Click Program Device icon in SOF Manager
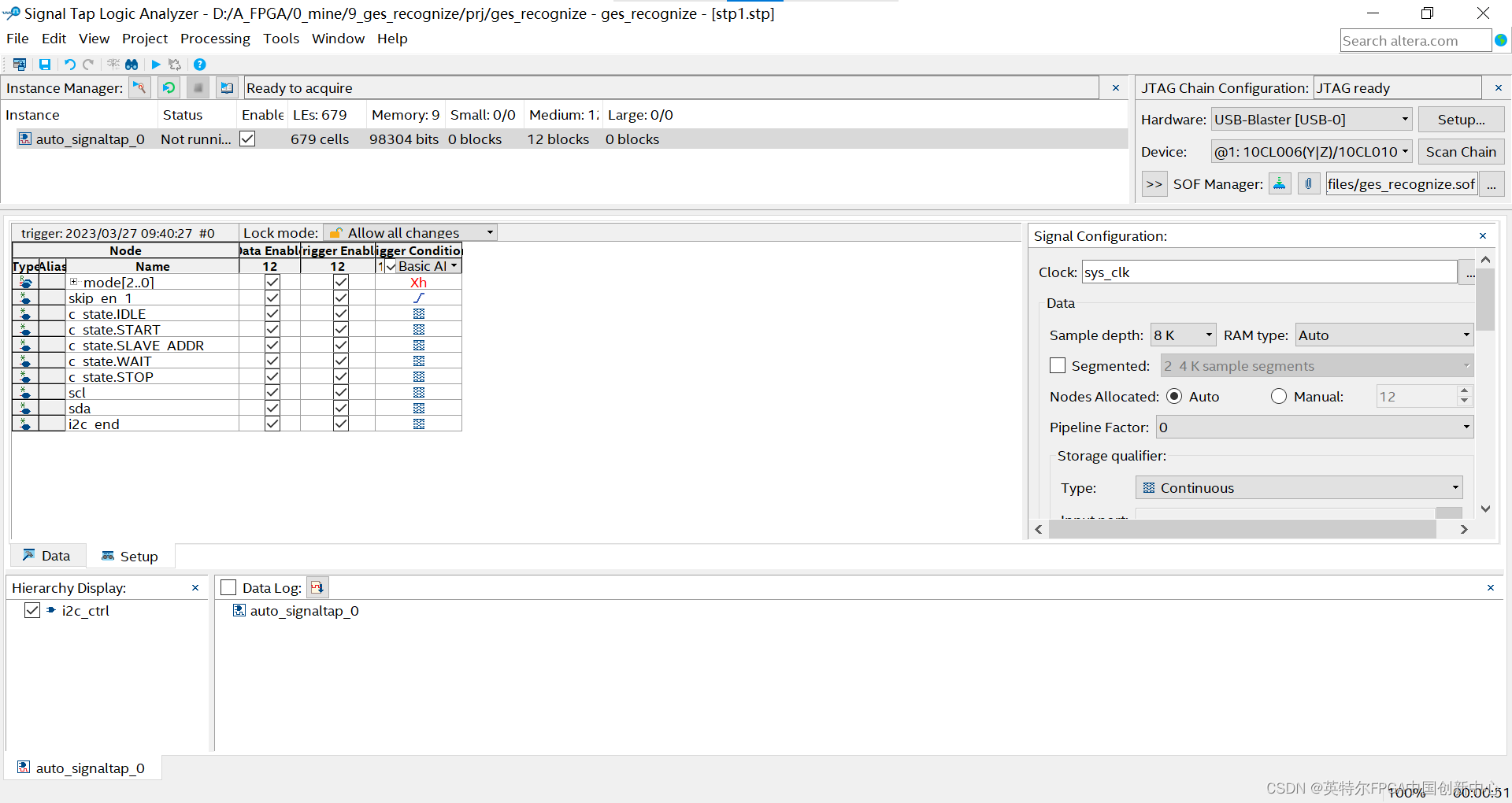This screenshot has width=1512, height=803. pyautogui.click(x=1280, y=183)
